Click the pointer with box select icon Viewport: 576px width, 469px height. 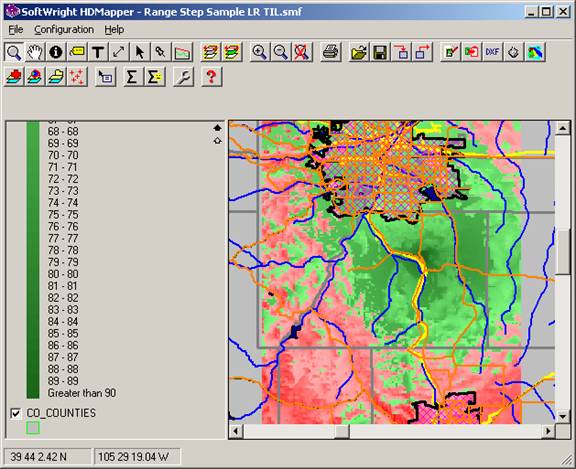pos(105,77)
